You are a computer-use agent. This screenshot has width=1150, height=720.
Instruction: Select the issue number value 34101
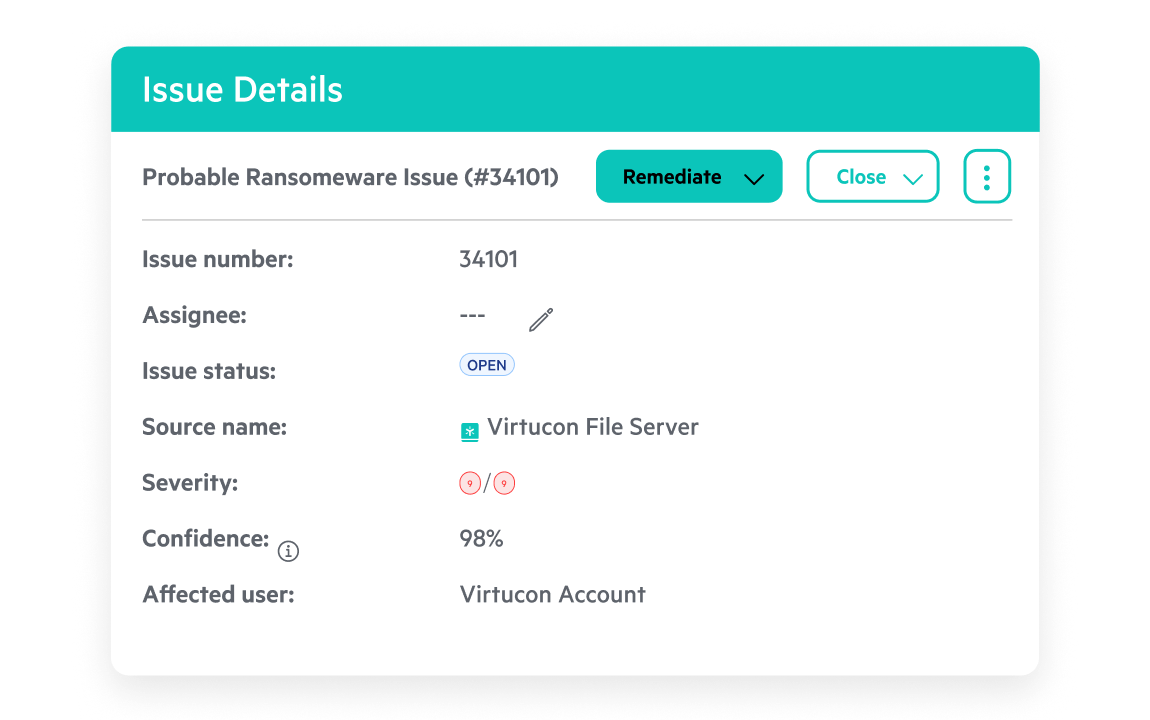pyautogui.click(x=488, y=259)
